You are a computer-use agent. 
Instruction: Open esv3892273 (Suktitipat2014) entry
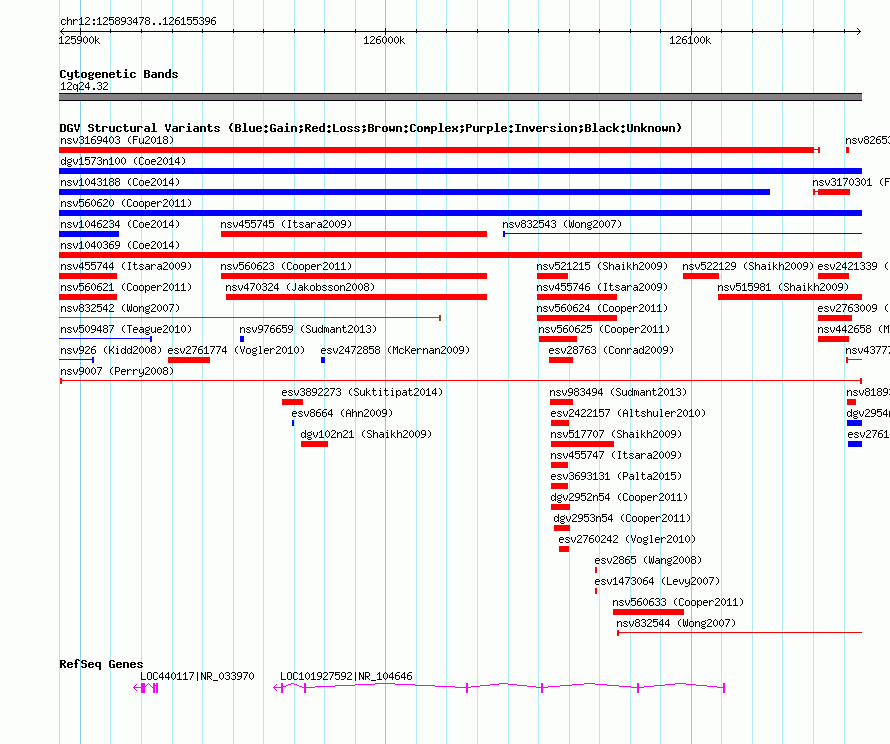point(362,392)
